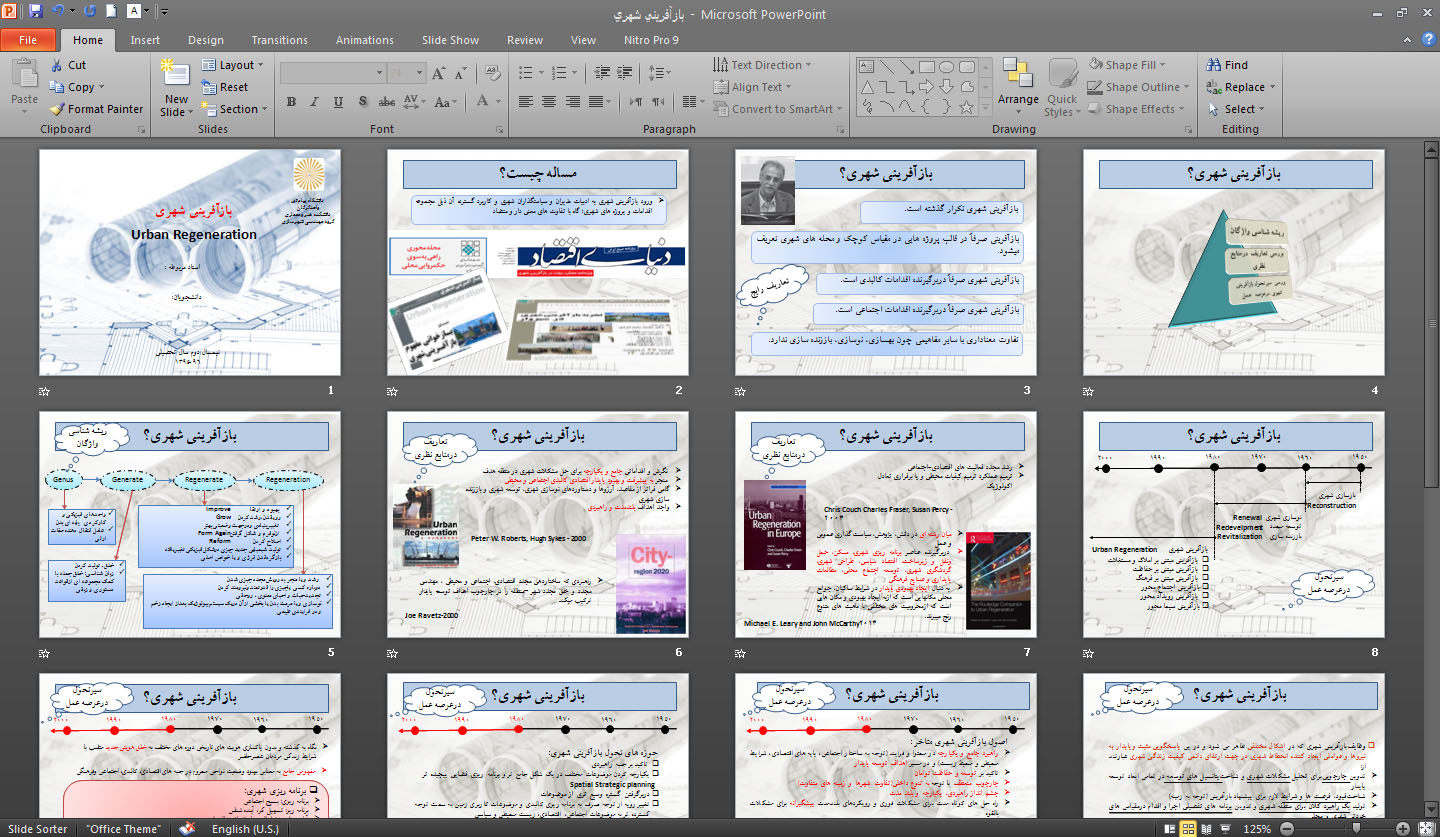Click the Bold formatting icon
1440x837 pixels.
(x=291, y=101)
